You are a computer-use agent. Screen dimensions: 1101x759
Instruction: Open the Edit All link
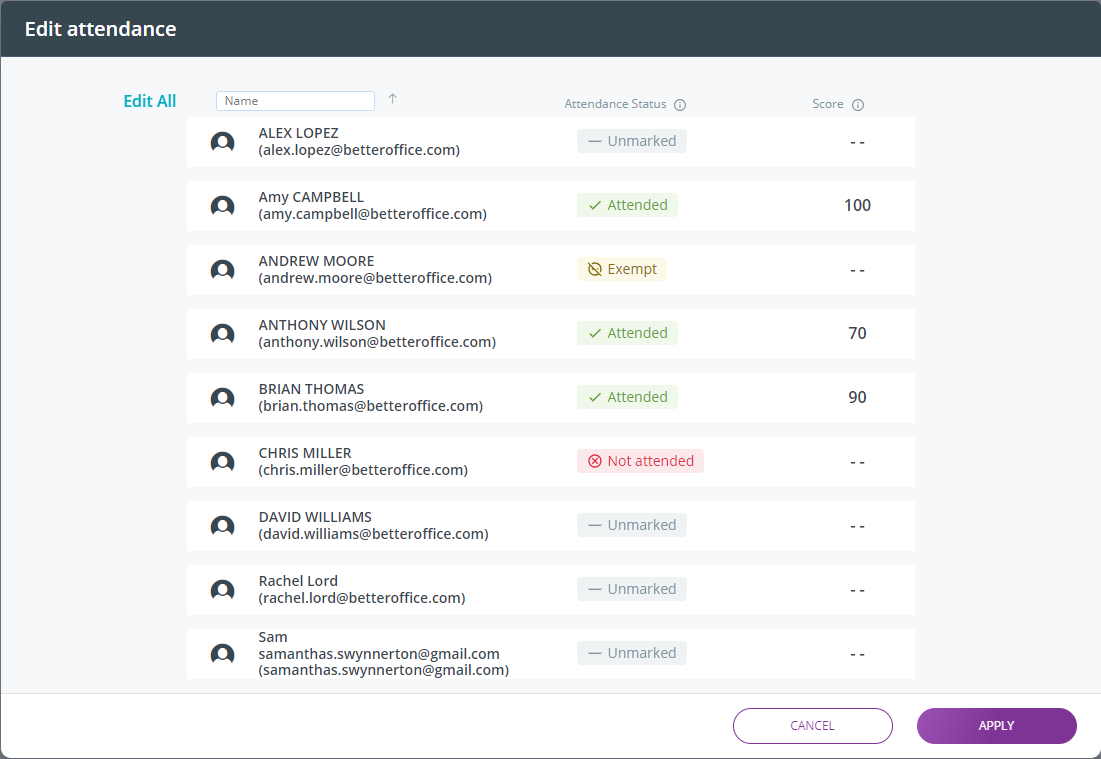(x=149, y=101)
